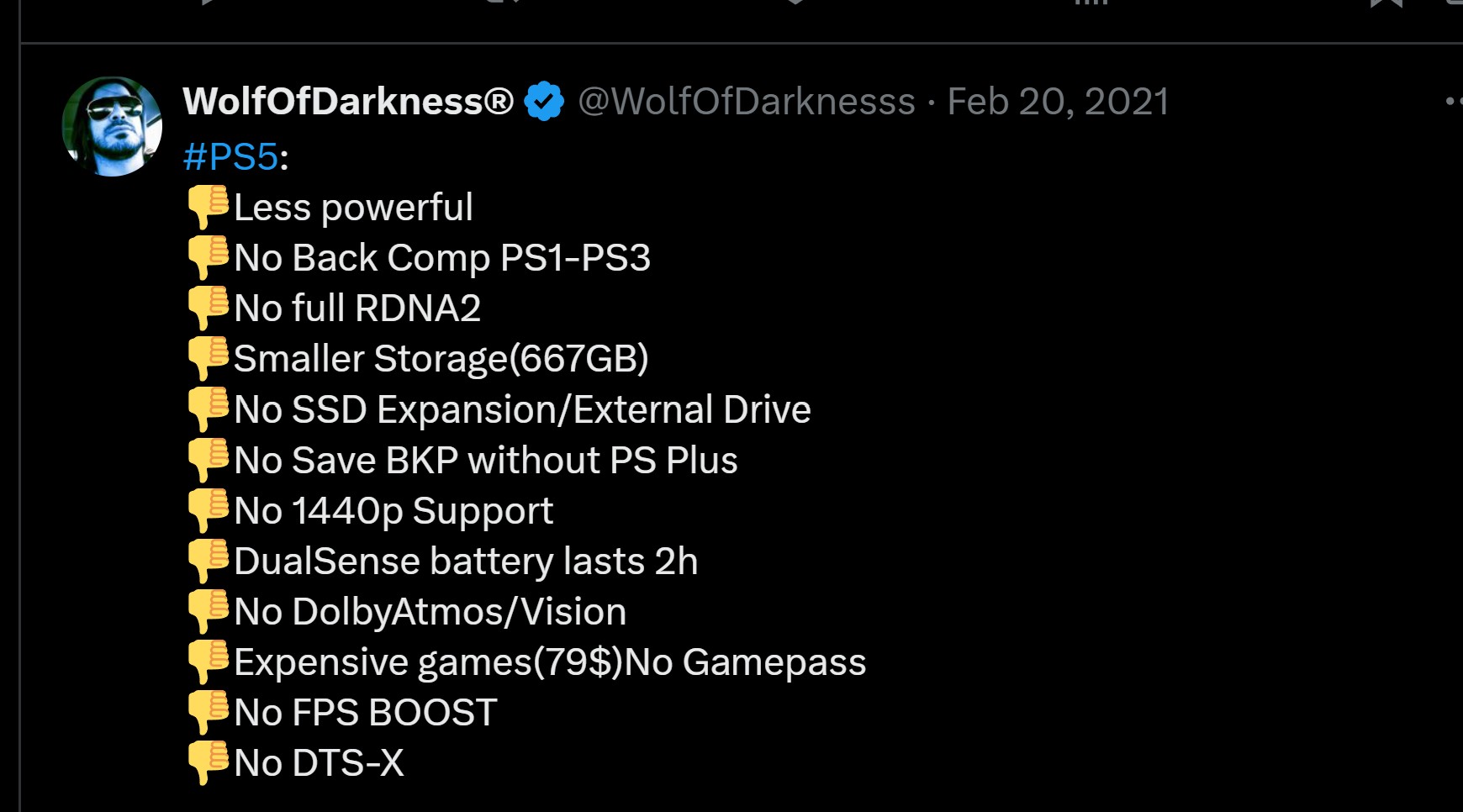Click the thumbs-down emoji beside "No DTS-X"

point(209,762)
